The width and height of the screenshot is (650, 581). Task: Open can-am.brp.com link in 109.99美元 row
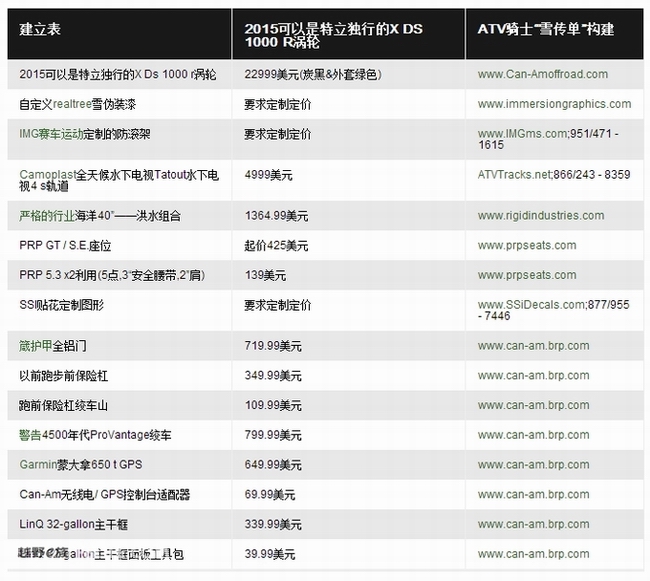(x=534, y=405)
